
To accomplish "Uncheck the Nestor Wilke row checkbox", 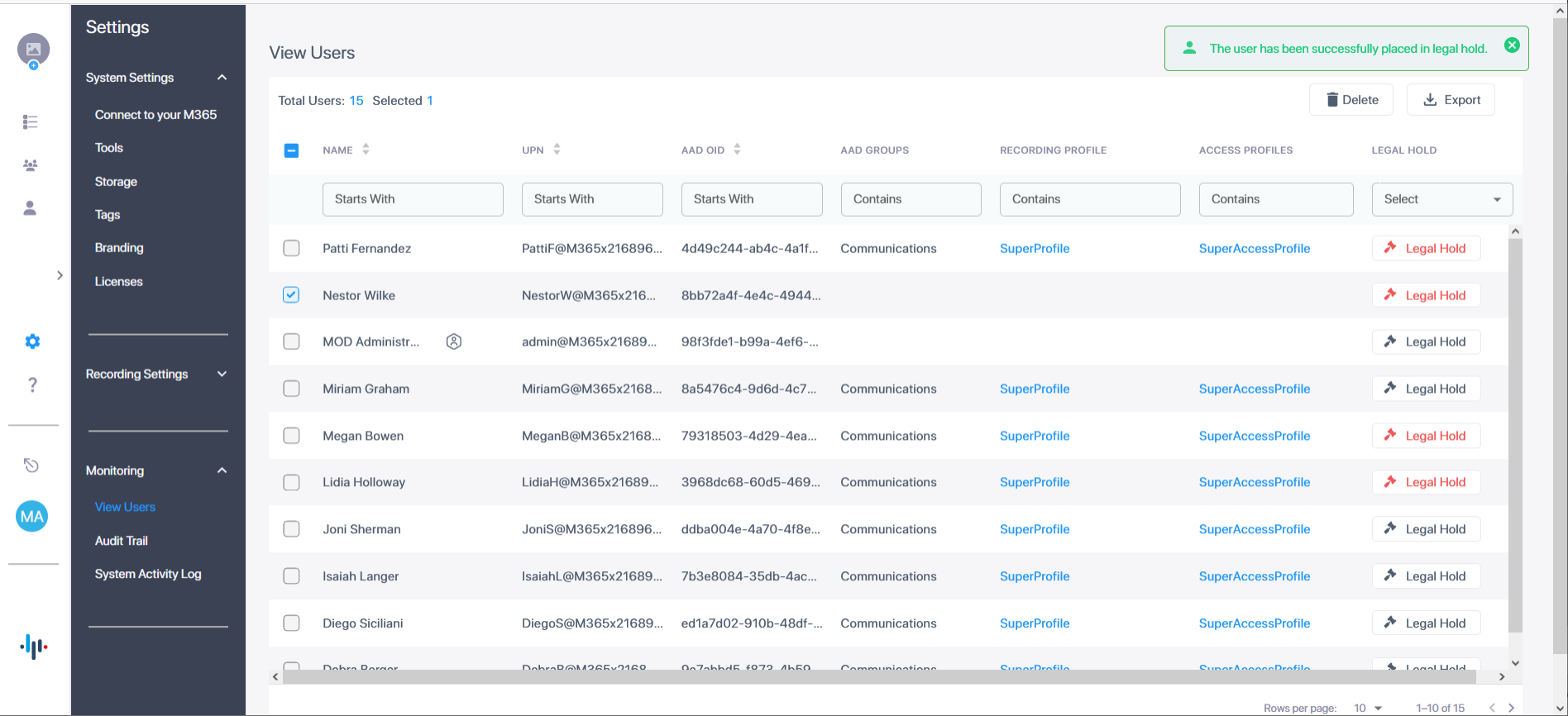I will 291,295.
